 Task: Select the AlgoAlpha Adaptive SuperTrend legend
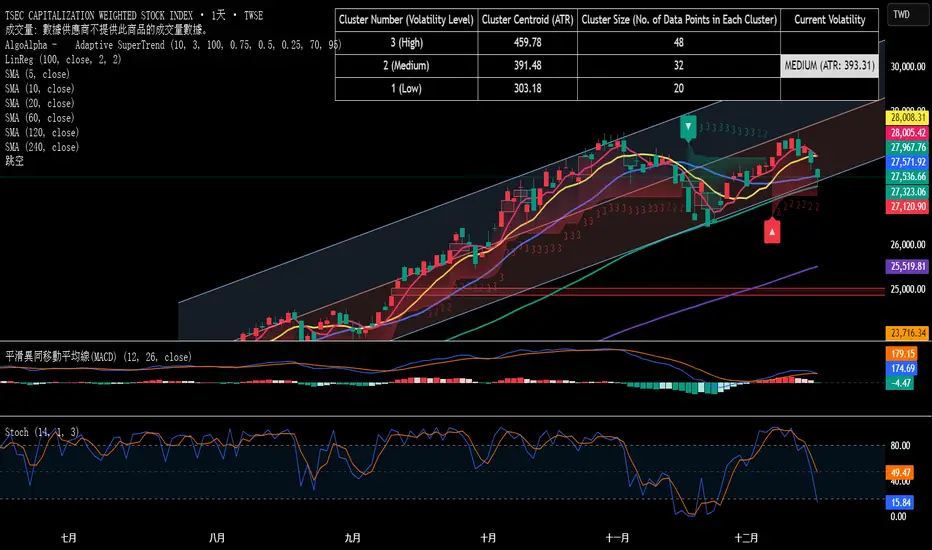tap(170, 45)
